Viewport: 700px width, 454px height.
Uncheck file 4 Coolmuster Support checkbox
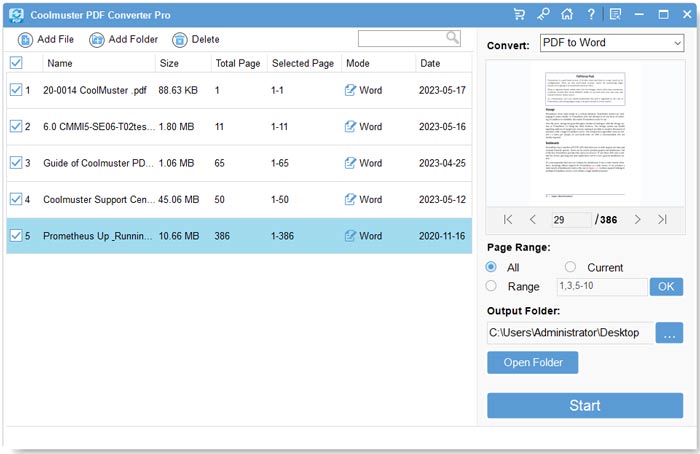pyautogui.click(x=16, y=199)
